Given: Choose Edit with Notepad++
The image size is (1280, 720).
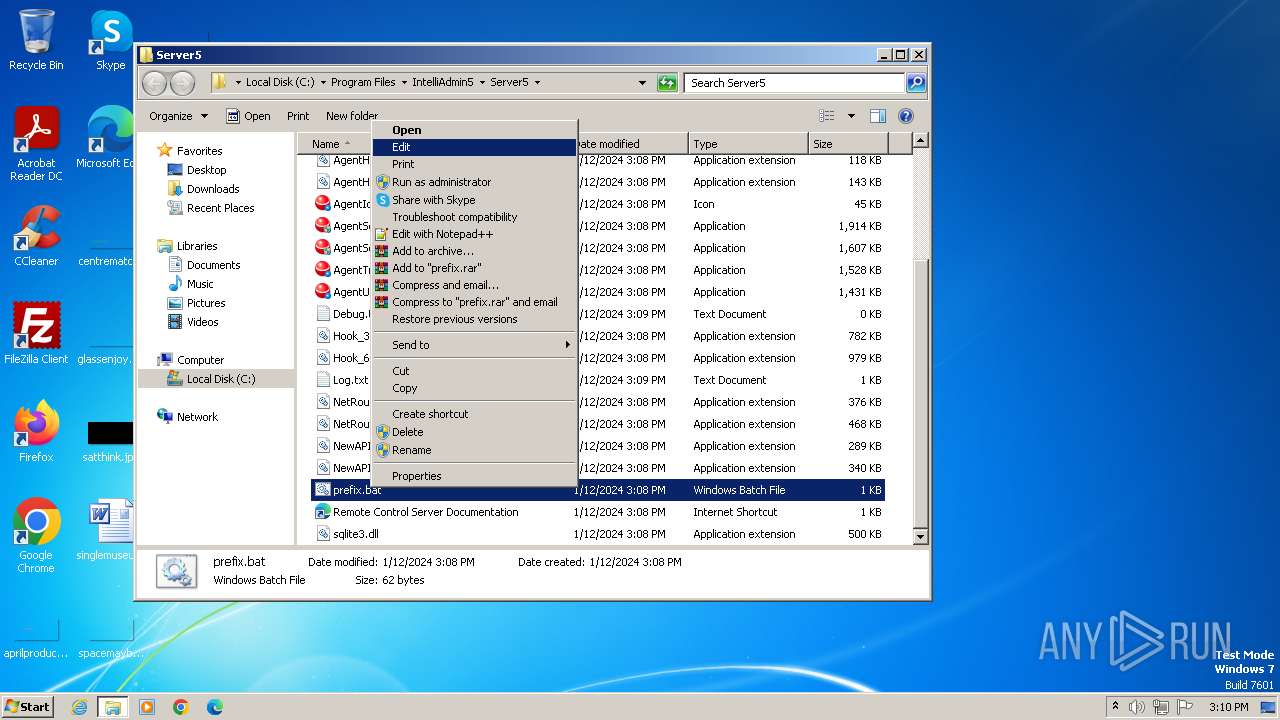Looking at the screenshot, I should [474, 234].
